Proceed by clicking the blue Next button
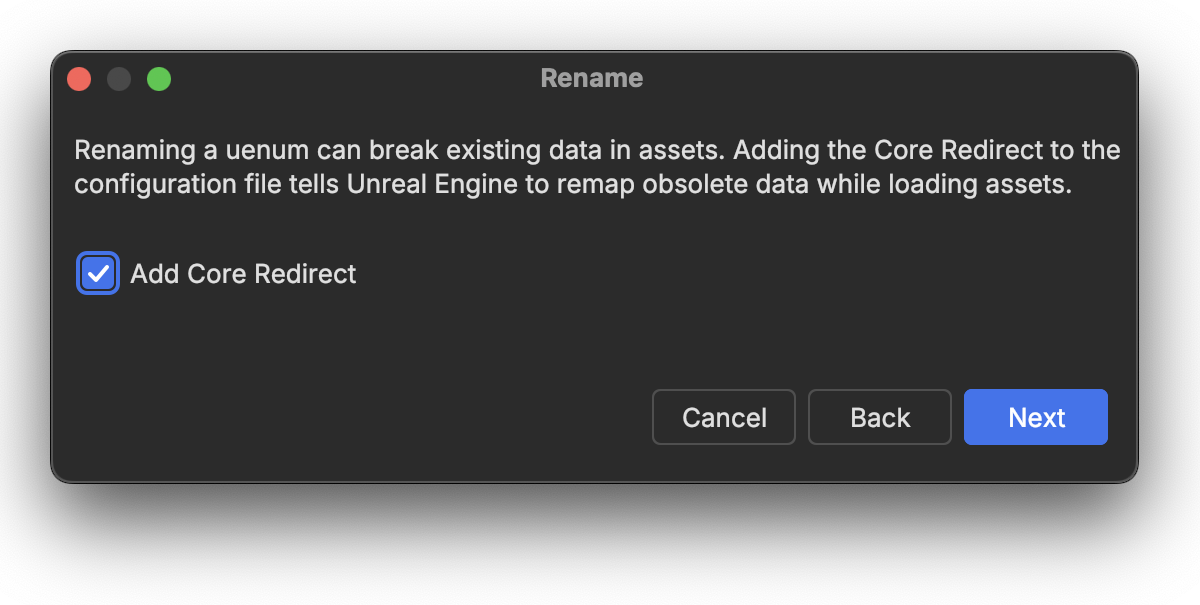1200x605 pixels. click(x=1035, y=417)
